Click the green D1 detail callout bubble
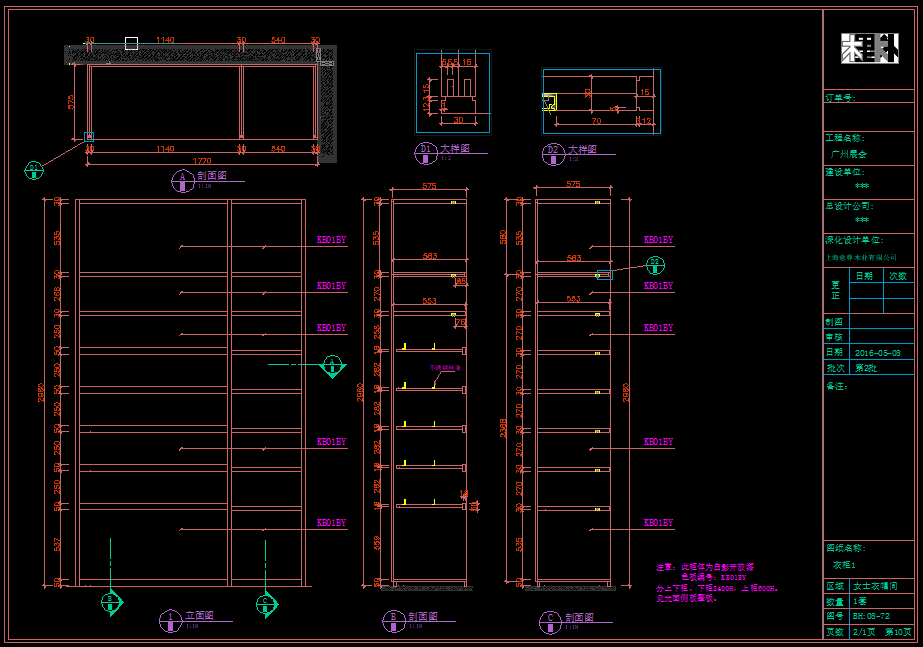 (x=34, y=169)
